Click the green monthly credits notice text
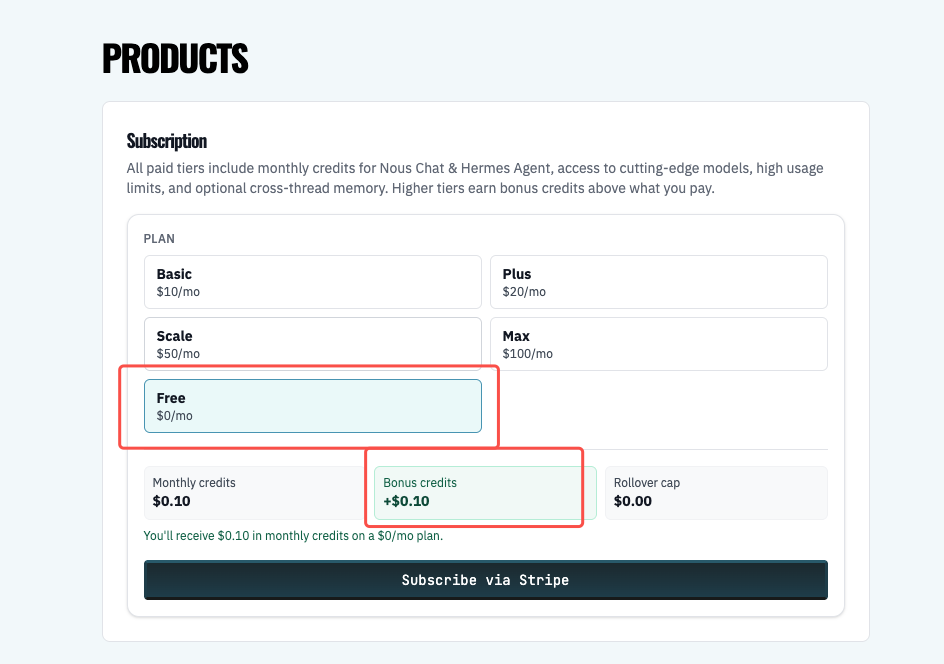 293,536
